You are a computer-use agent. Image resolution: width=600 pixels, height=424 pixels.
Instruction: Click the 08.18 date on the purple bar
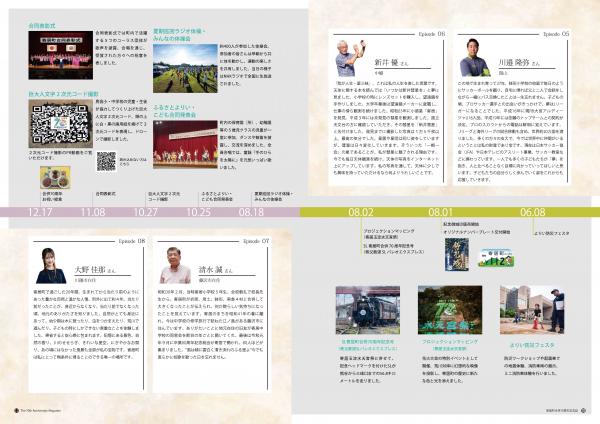point(251,212)
